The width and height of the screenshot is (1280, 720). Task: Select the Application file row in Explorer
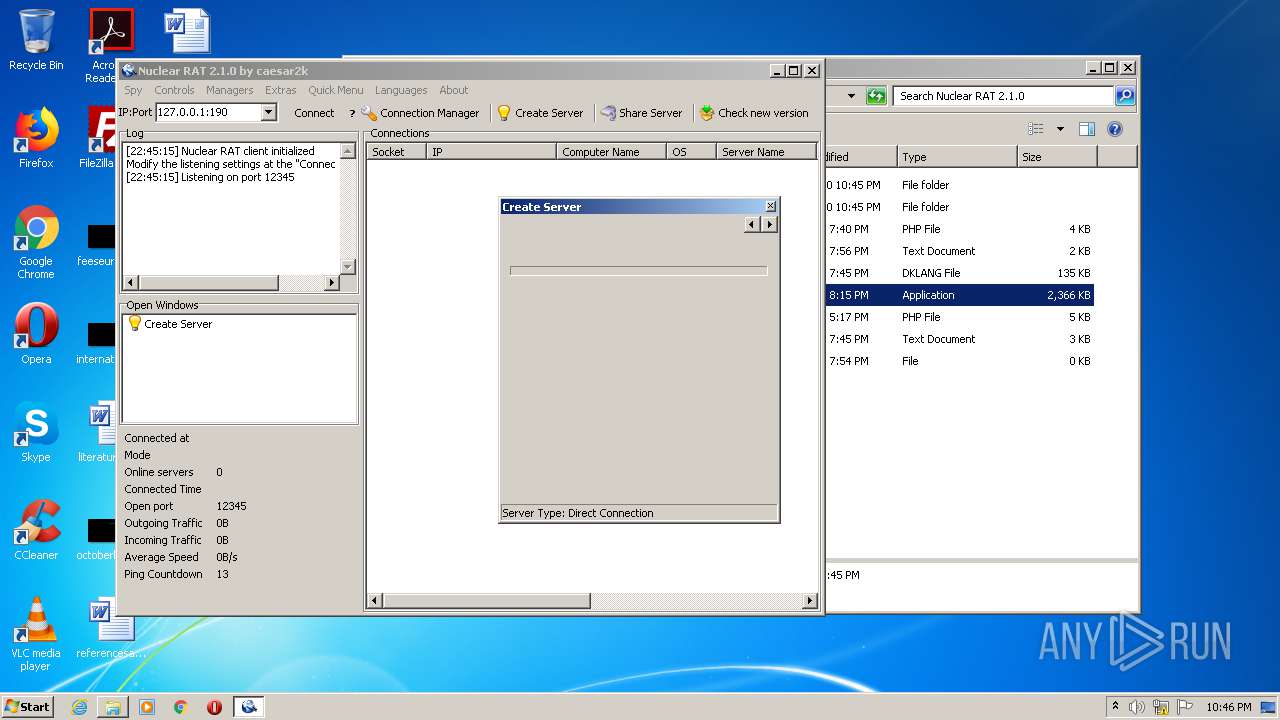[960, 295]
